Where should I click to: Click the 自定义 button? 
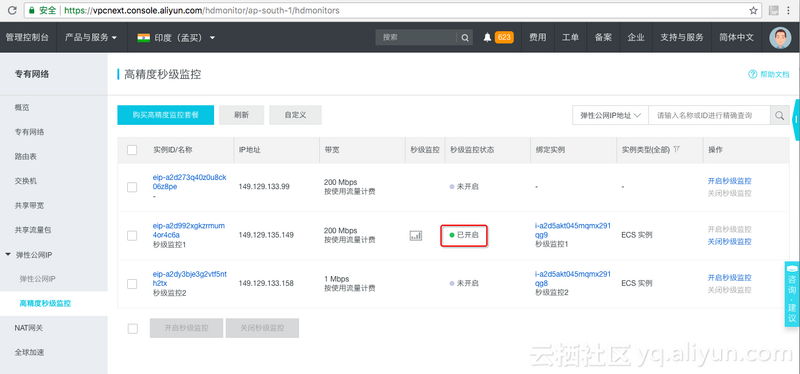pos(295,115)
